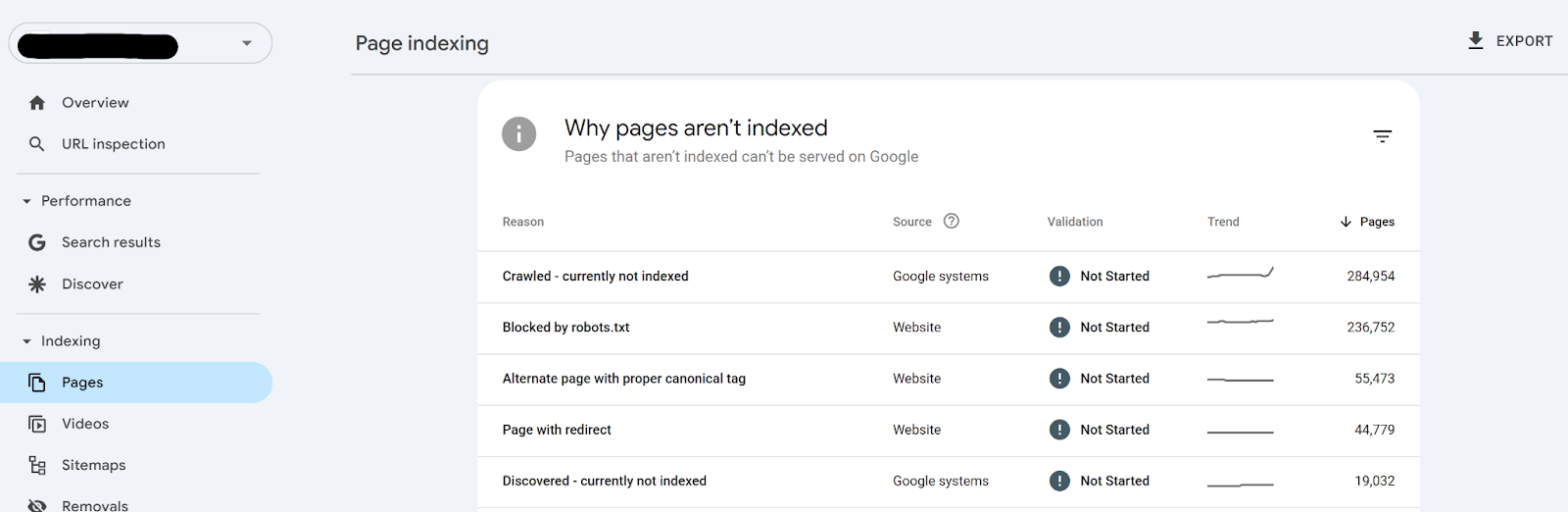Click the Validation column header
The width and height of the screenshot is (1568, 512).
point(1075,222)
